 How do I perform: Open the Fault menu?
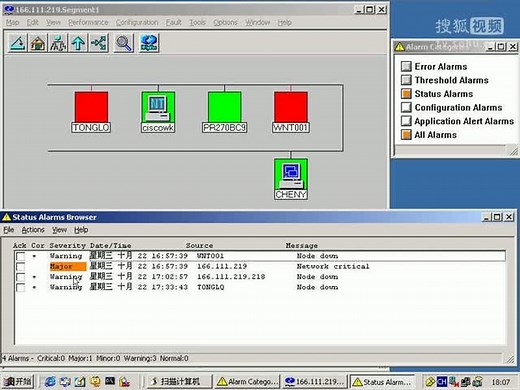point(174,22)
